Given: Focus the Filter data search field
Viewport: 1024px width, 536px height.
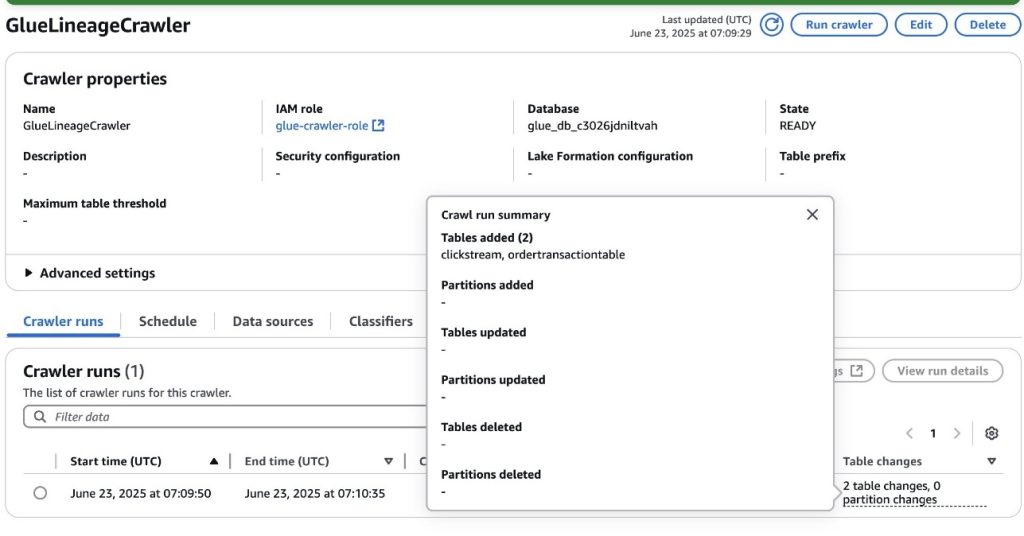Looking at the screenshot, I should pyautogui.click(x=225, y=417).
